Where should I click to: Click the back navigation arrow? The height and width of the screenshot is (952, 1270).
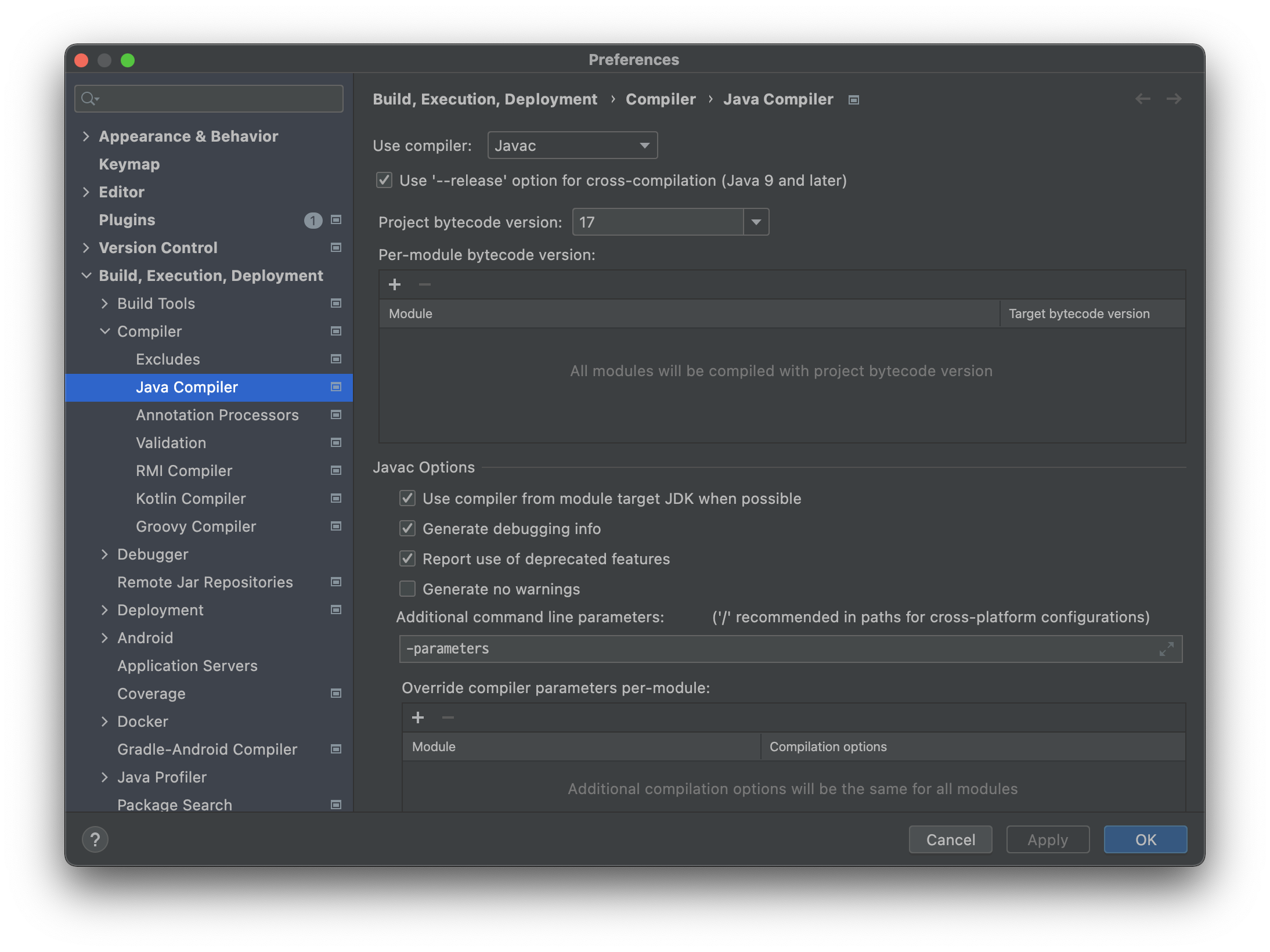coord(1142,99)
